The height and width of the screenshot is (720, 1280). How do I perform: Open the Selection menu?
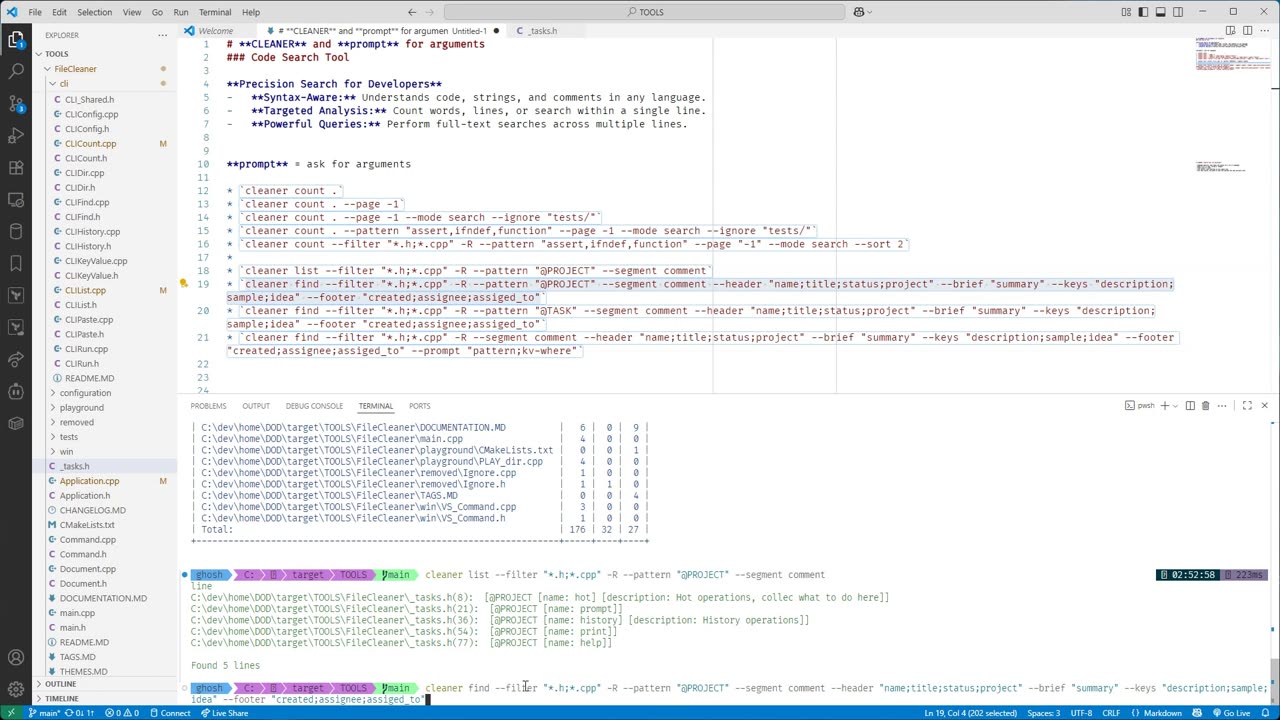pos(94,12)
